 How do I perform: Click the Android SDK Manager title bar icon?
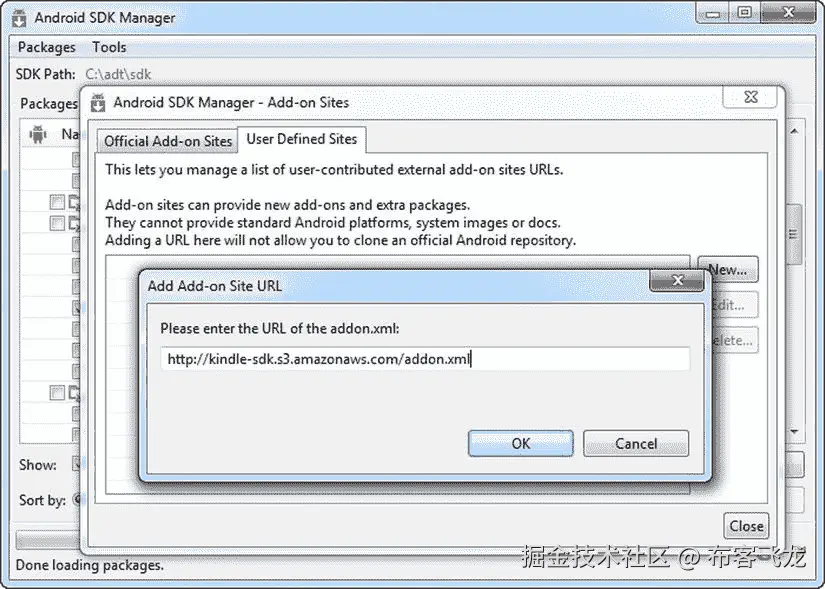tap(19, 17)
